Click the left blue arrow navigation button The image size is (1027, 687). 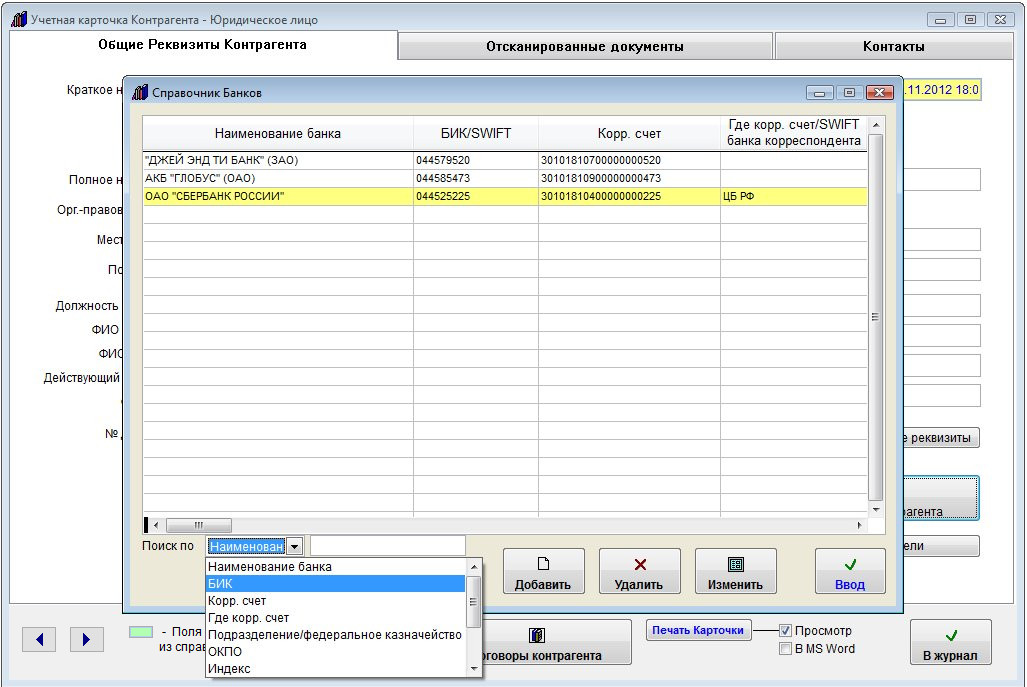pos(39,640)
